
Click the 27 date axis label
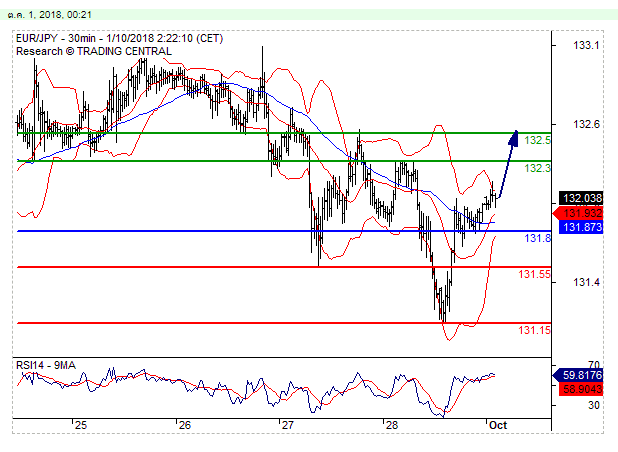288,426
